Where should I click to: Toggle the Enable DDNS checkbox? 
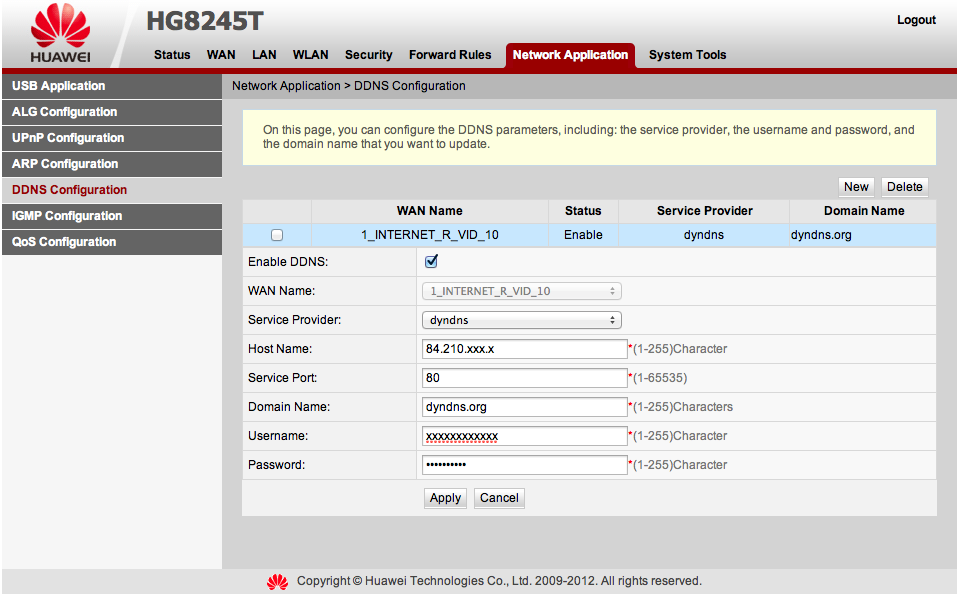point(431,261)
